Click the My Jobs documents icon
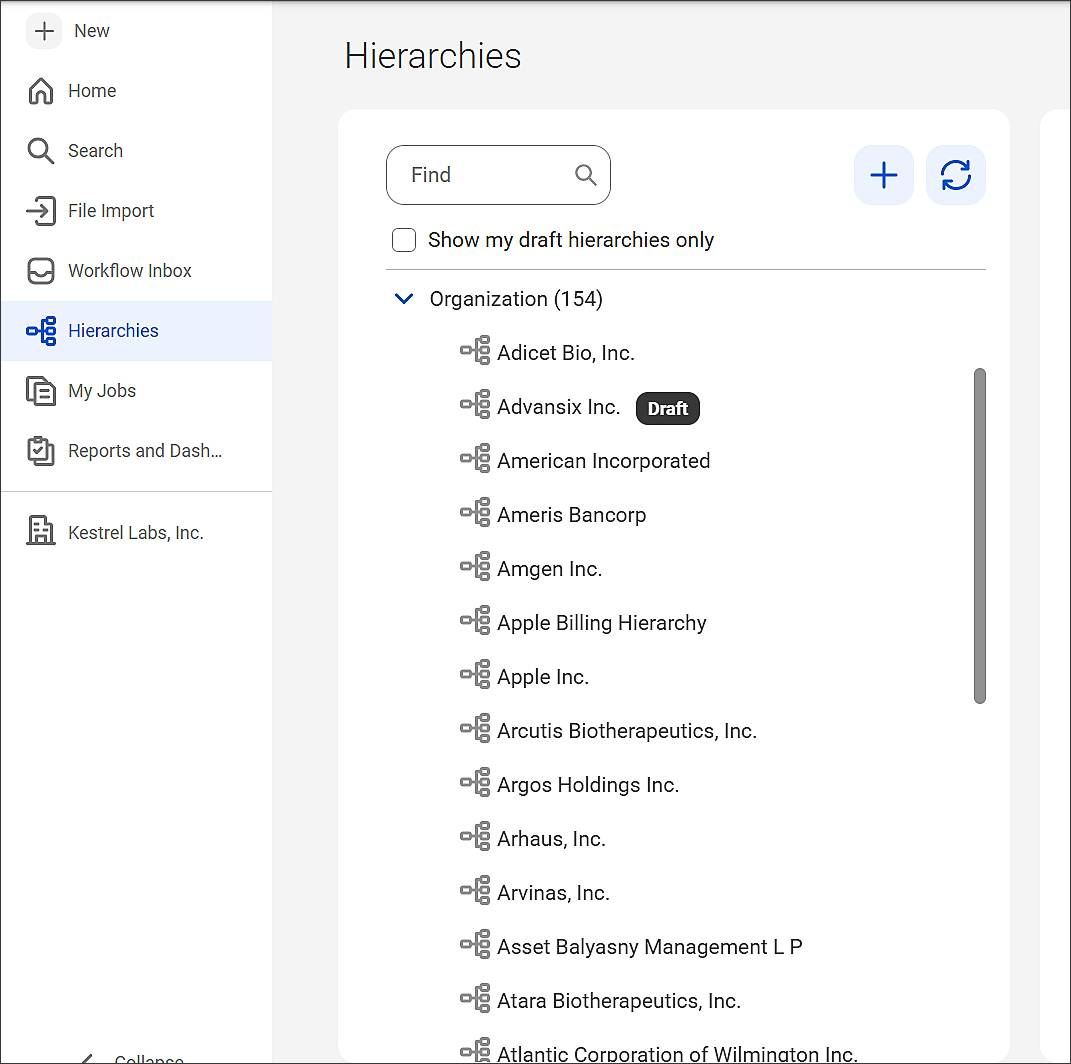 (41, 391)
